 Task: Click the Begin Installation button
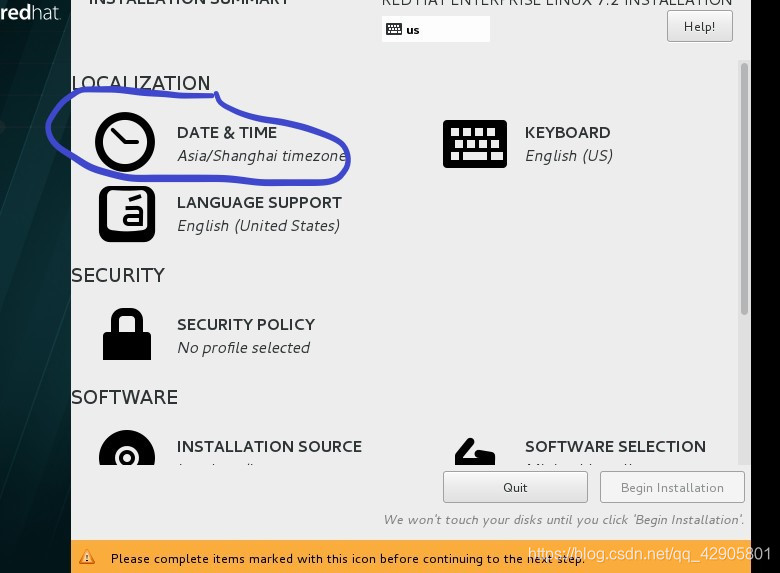672,487
